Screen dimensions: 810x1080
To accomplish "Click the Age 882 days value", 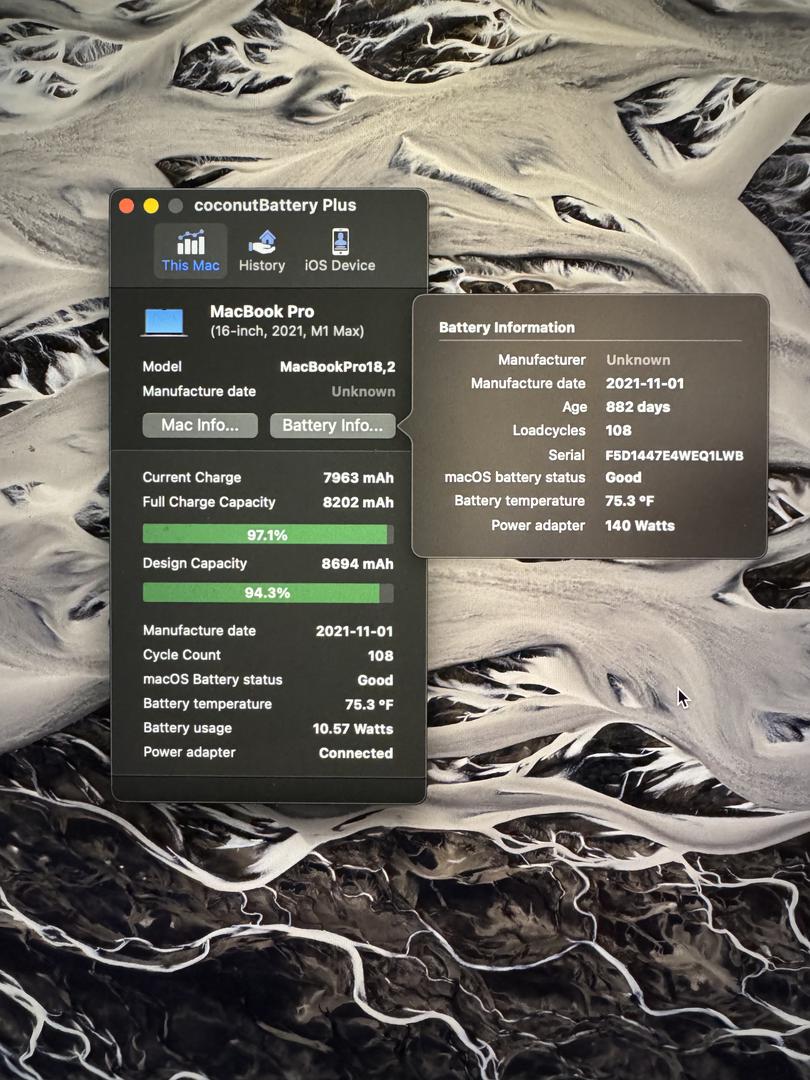I will coord(638,407).
